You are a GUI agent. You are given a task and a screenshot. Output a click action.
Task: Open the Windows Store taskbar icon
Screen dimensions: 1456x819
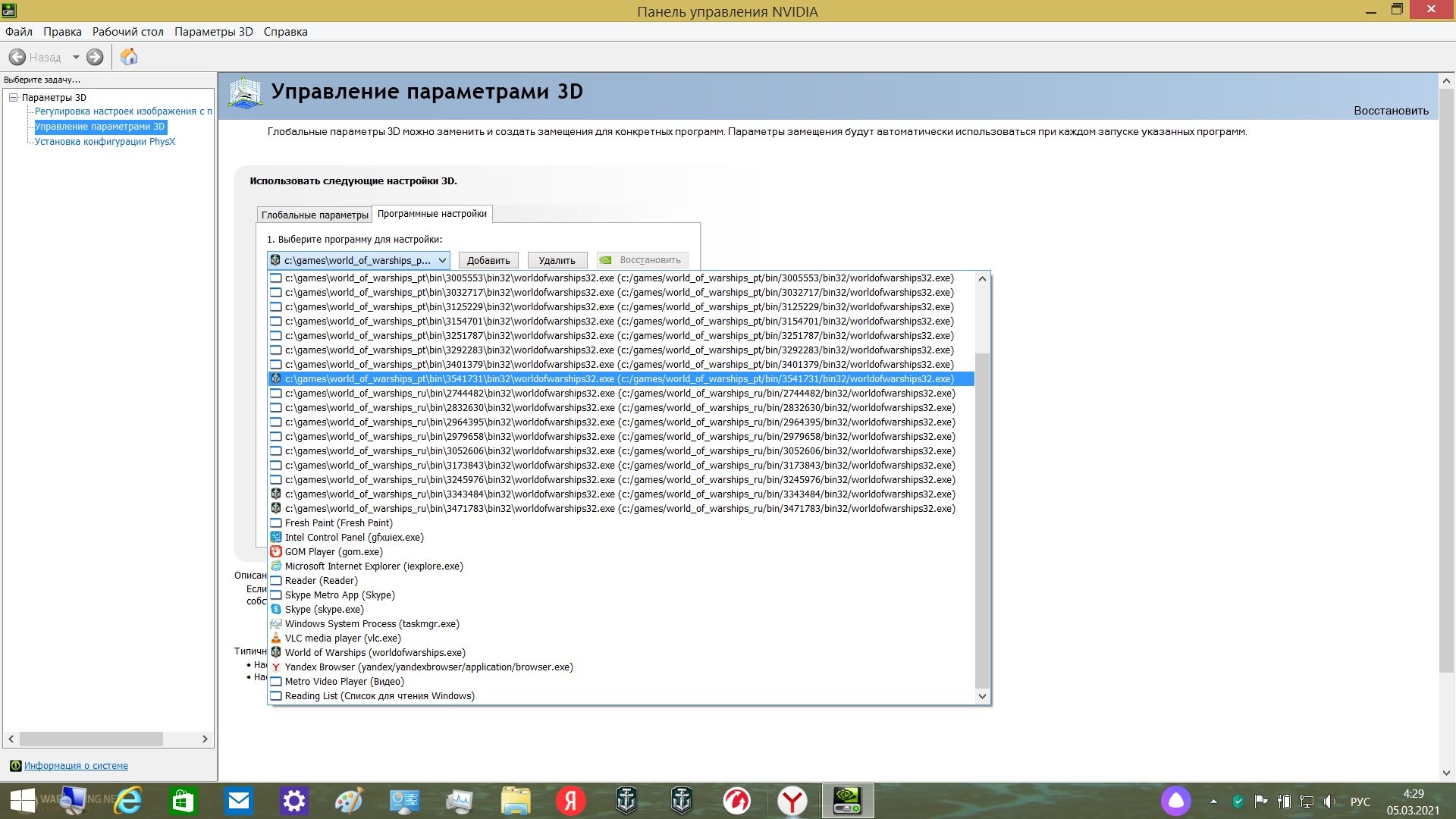click(184, 801)
